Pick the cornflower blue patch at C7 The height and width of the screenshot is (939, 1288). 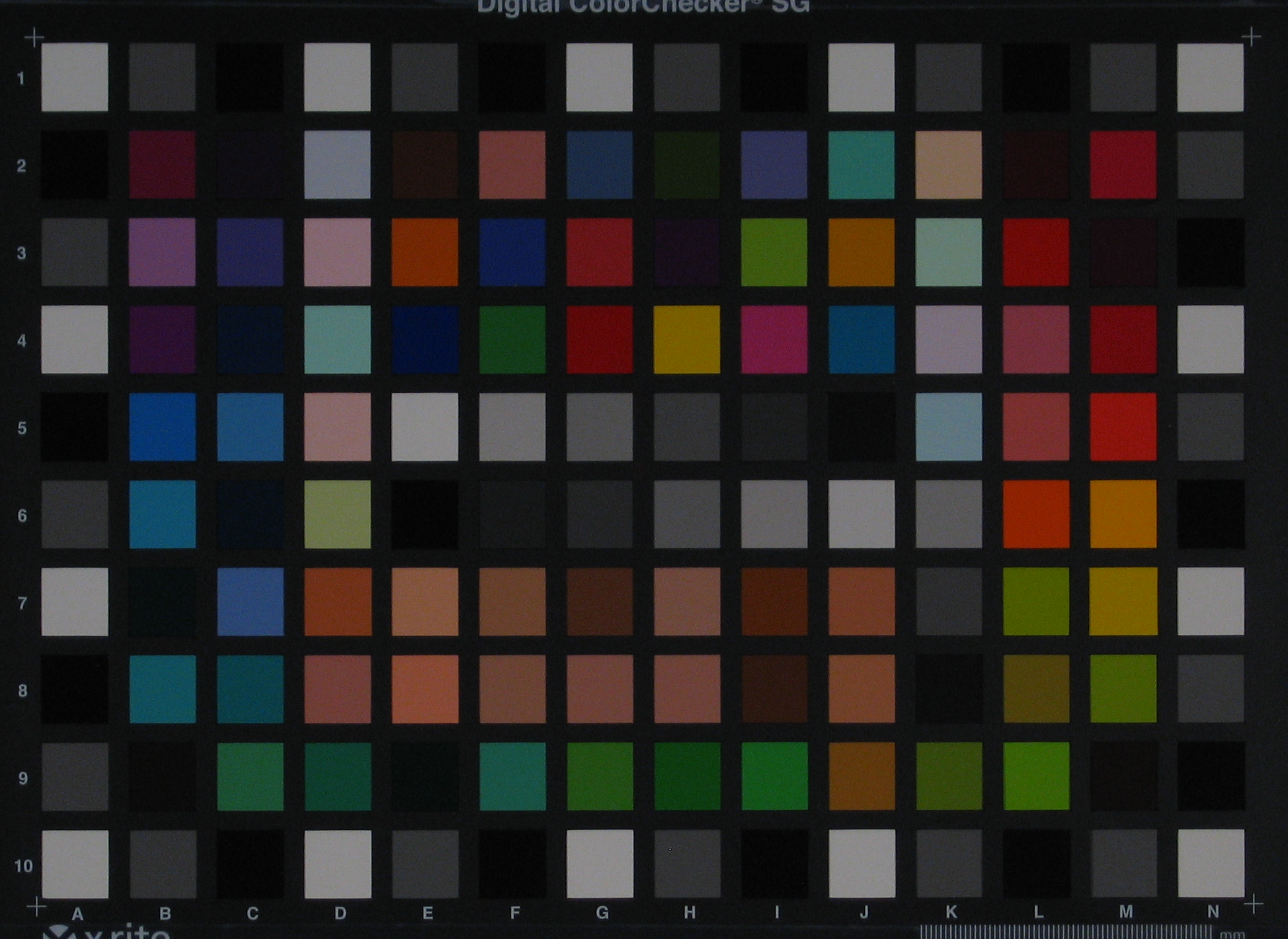(x=250, y=602)
